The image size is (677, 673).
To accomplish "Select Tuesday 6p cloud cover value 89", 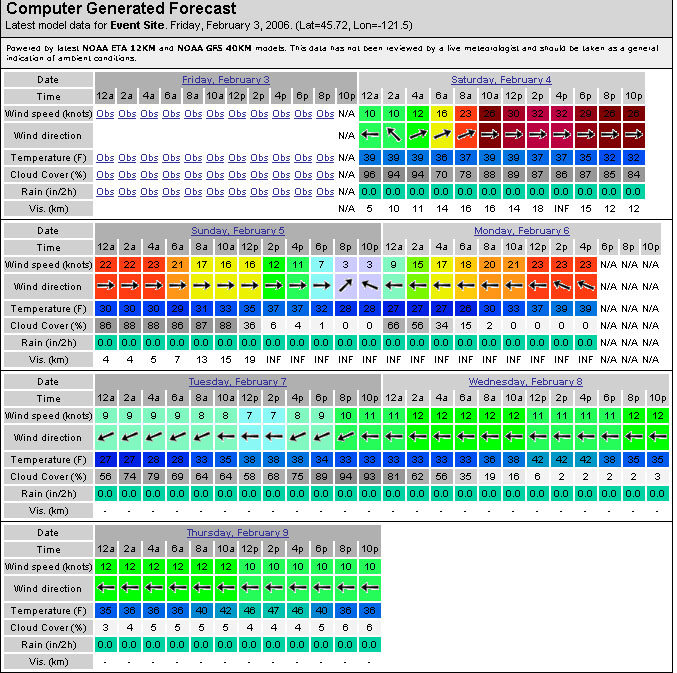I will click(x=322, y=477).
